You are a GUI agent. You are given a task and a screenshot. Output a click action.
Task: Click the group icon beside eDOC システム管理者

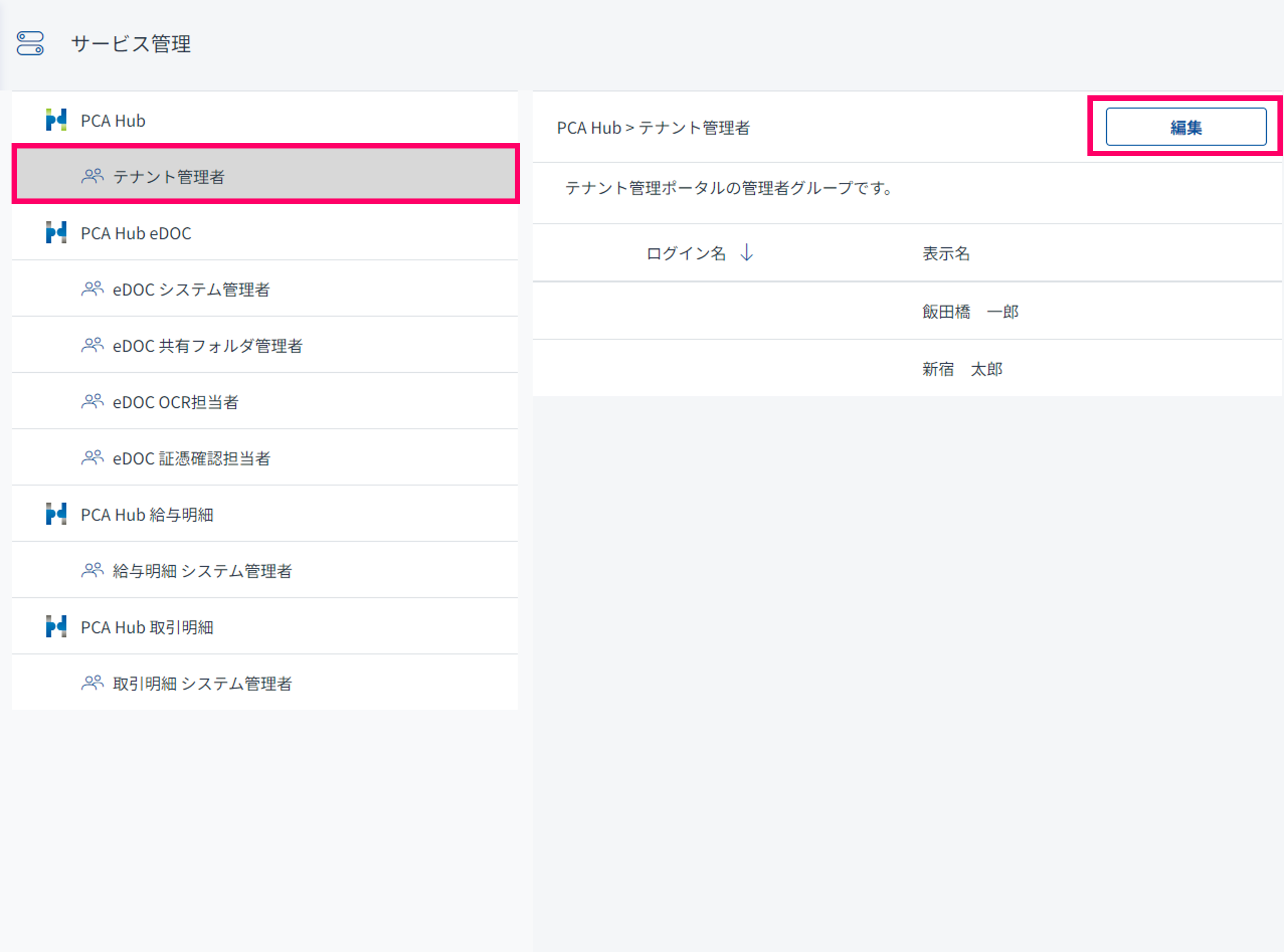(x=92, y=289)
